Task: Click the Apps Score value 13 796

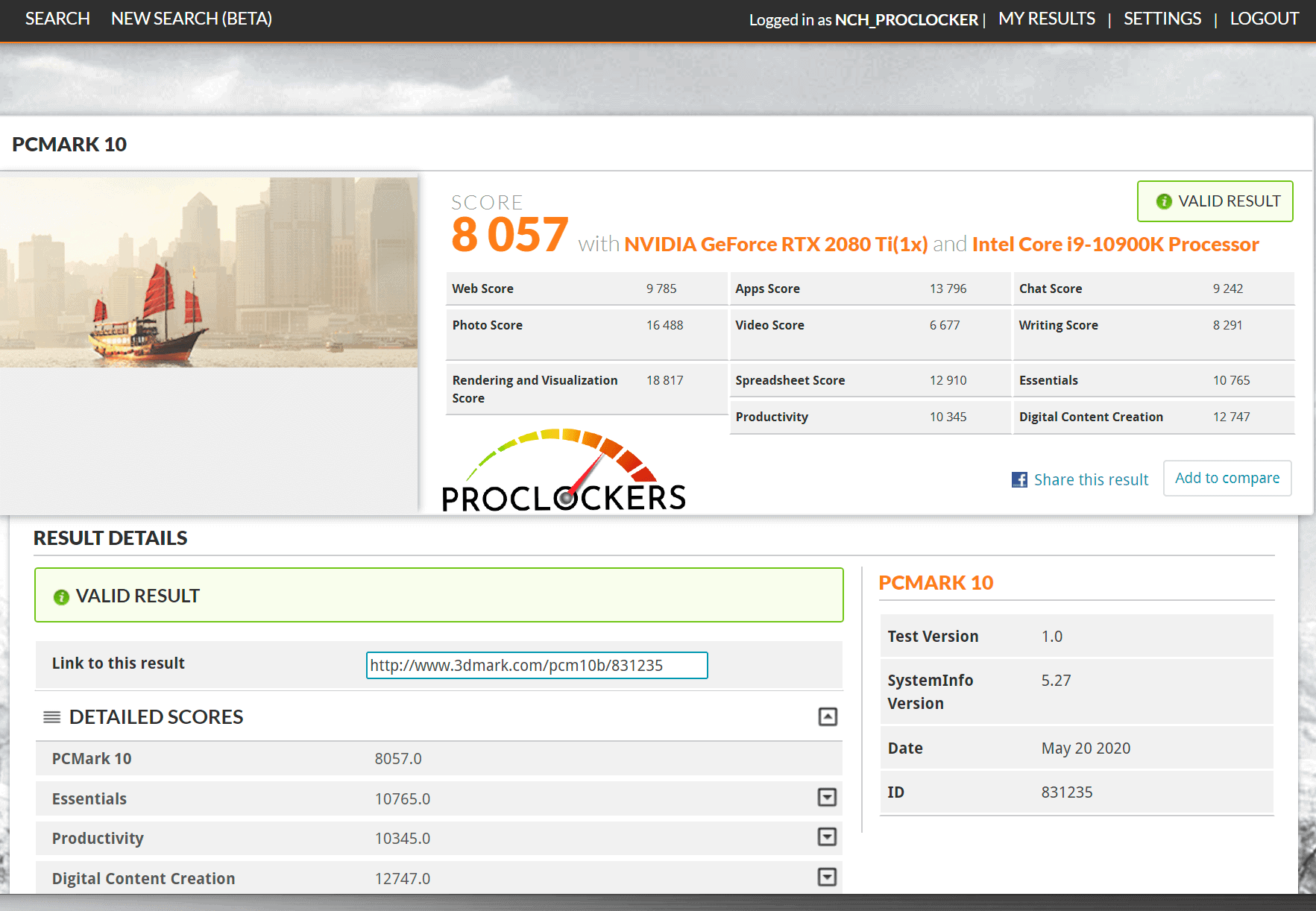Action: click(948, 289)
